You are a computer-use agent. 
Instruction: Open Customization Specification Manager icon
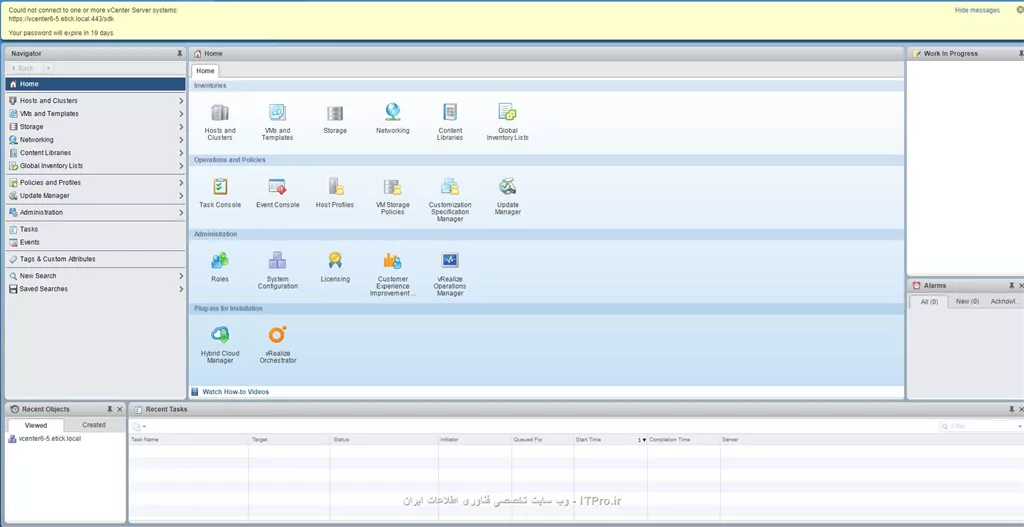[450, 187]
